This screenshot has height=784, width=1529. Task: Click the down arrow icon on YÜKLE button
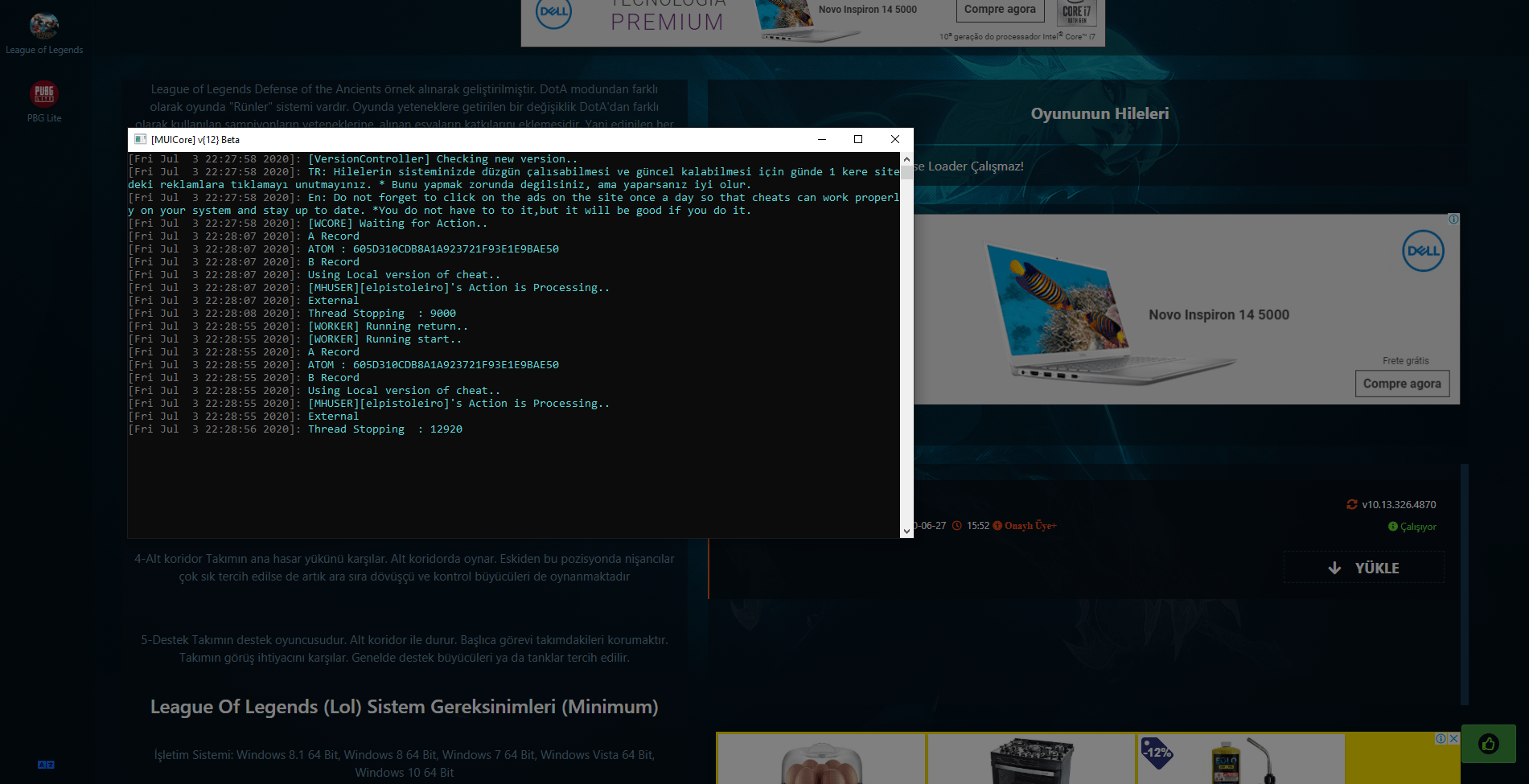(x=1334, y=568)
